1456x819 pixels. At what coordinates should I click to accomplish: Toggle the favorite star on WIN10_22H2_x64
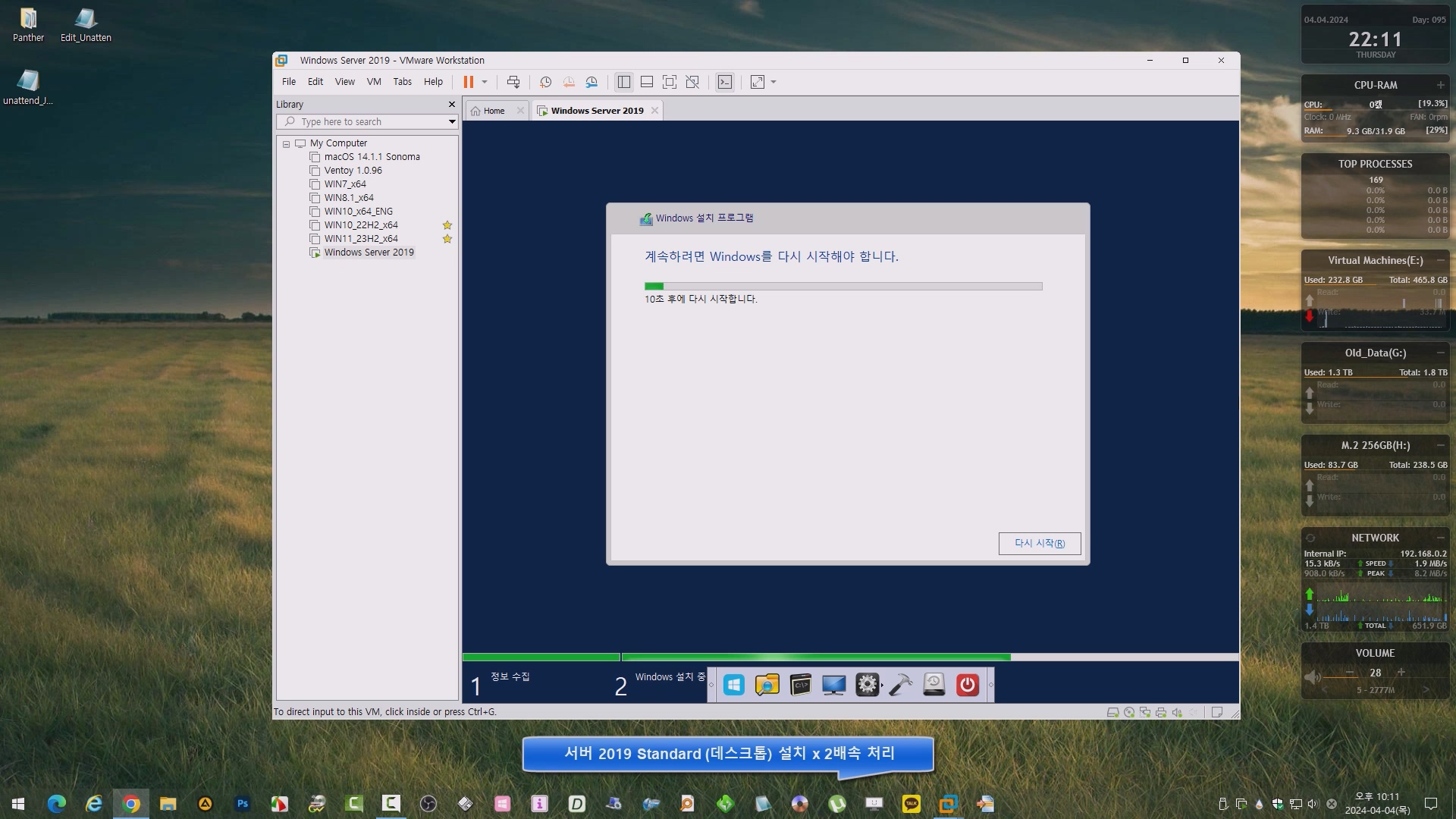(447, 225)
